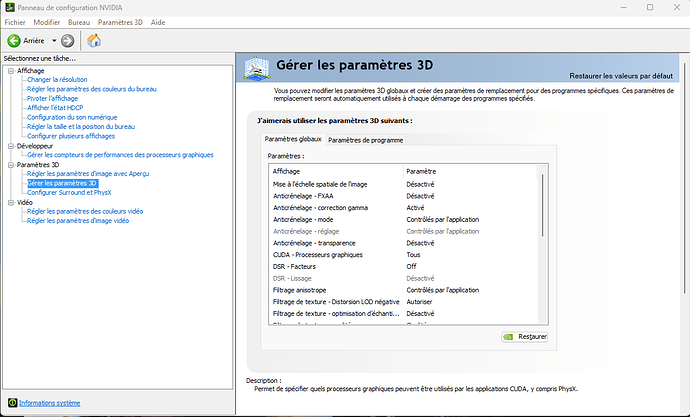Switch to Paramètres de programme tab
Image resolution: width=690 pixels, height=417 pixels.
[x=365, y=140]
